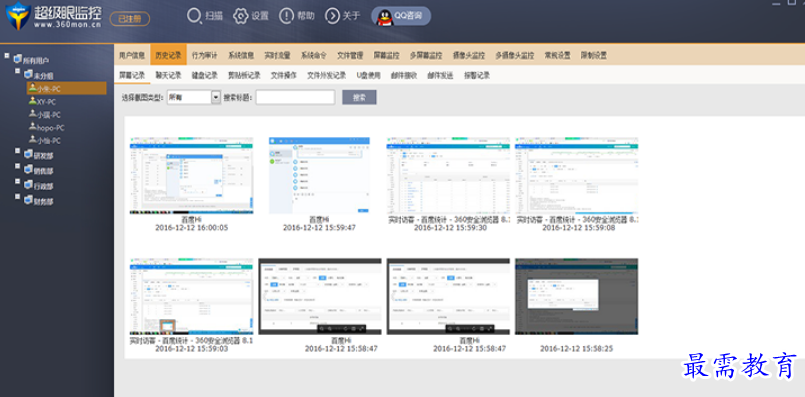Open the 文件外发记录 sub-tab
Screen dimensions: 805x397
[327, 75]
